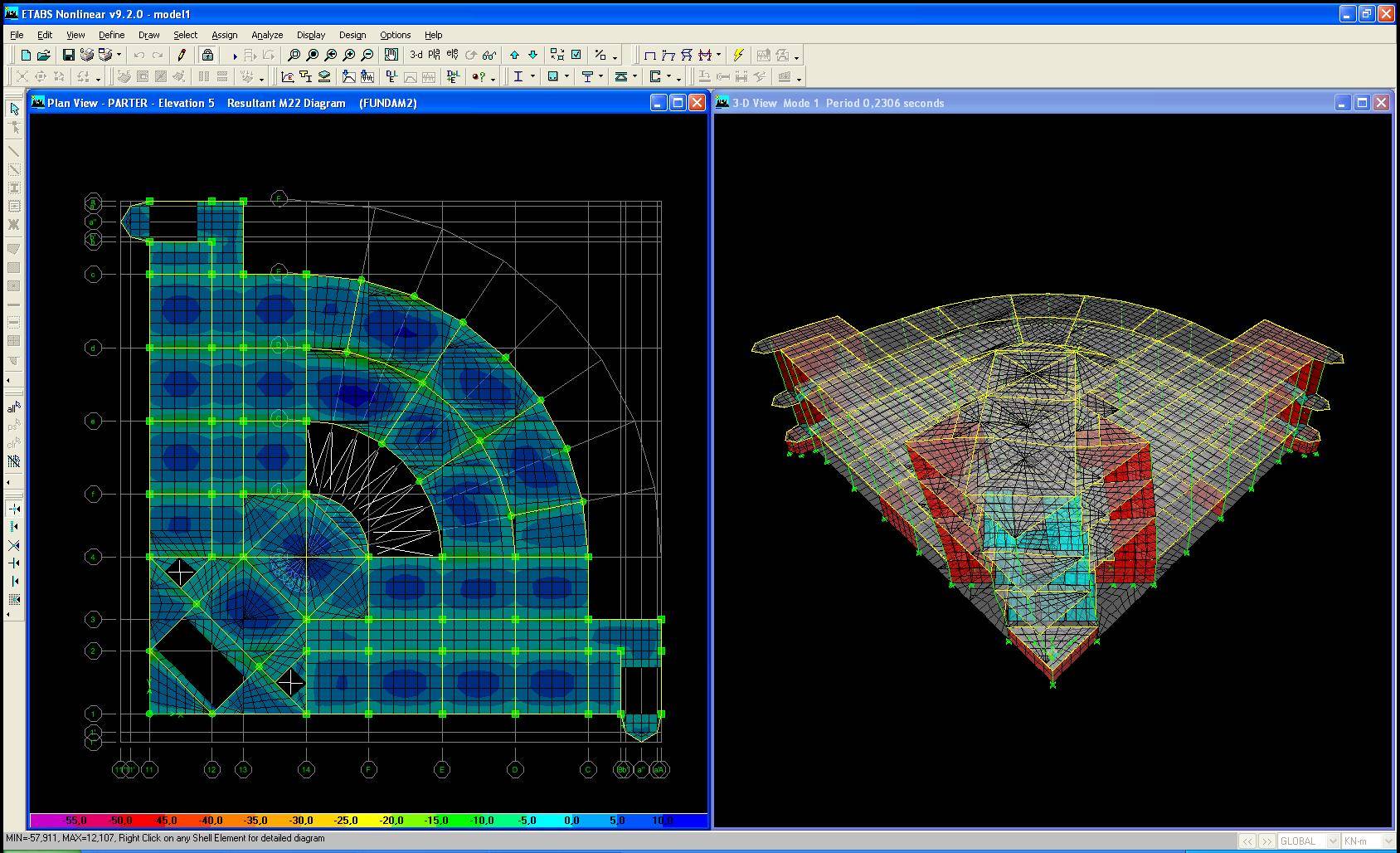Select the Pan hand tool
The width and height of the screenshot is (1400, 853).
[391, 56]
